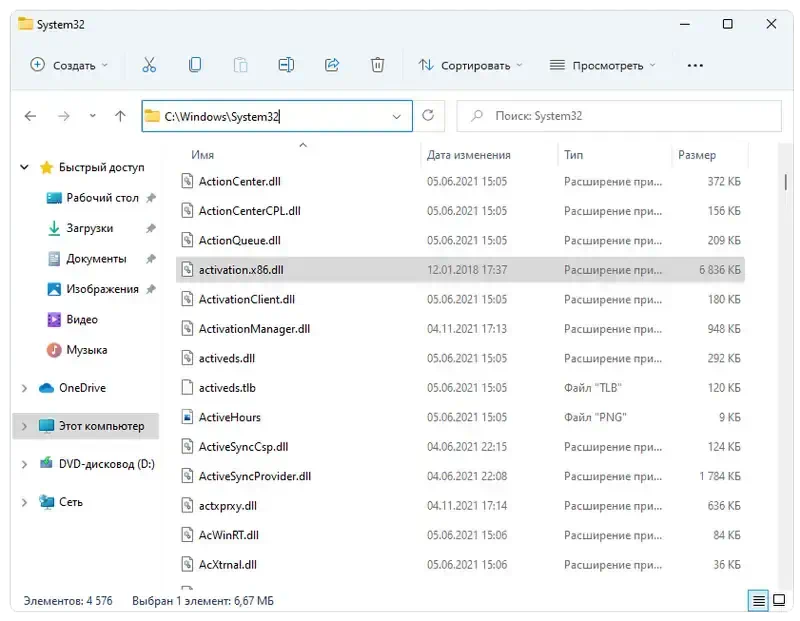Go up one folder level

click(120, 116)
